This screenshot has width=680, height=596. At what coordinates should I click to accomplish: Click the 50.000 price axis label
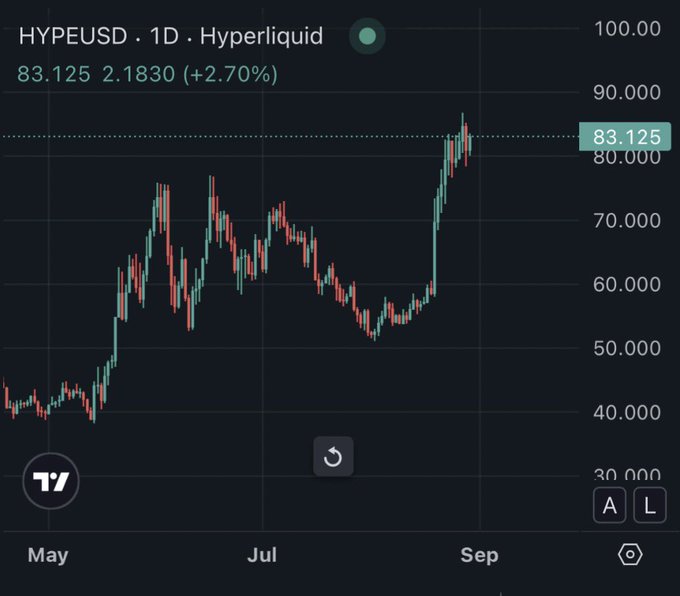tap(627, 348)
